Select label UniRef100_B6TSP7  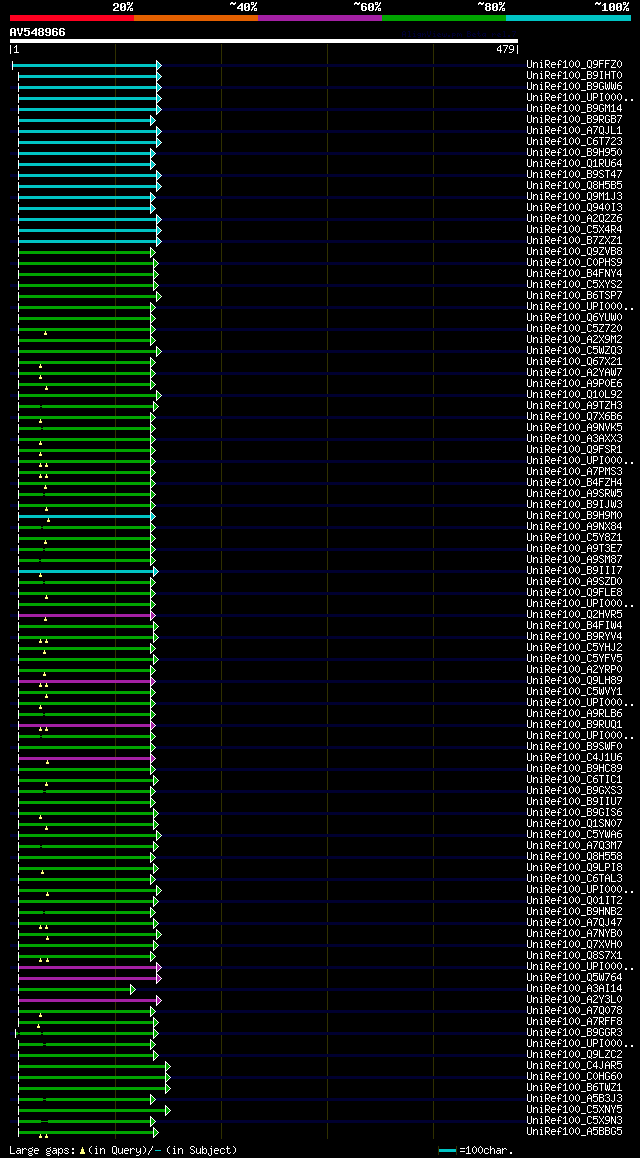(574, 296)
